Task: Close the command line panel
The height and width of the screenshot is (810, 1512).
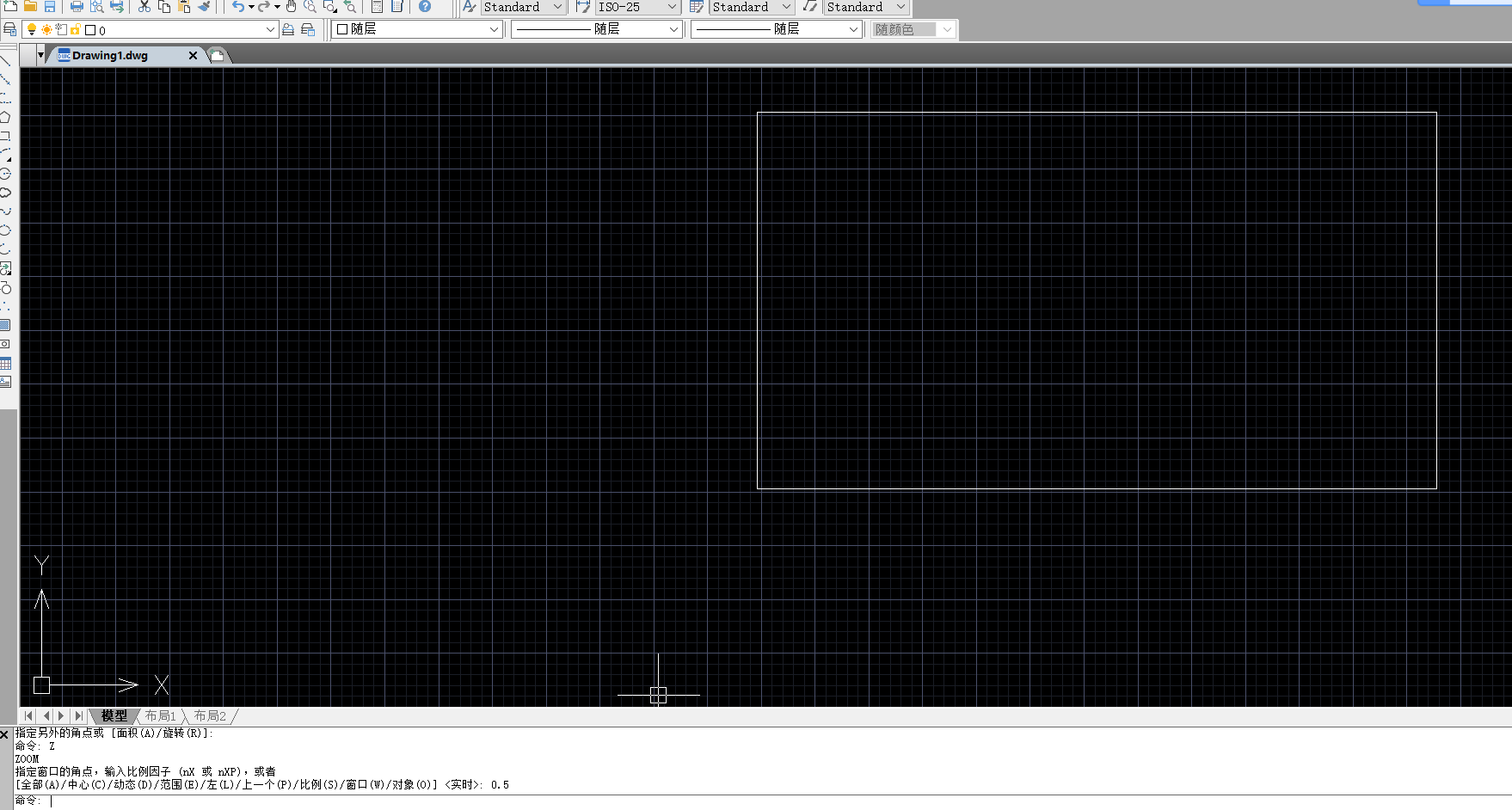Action: click(4, 734)
